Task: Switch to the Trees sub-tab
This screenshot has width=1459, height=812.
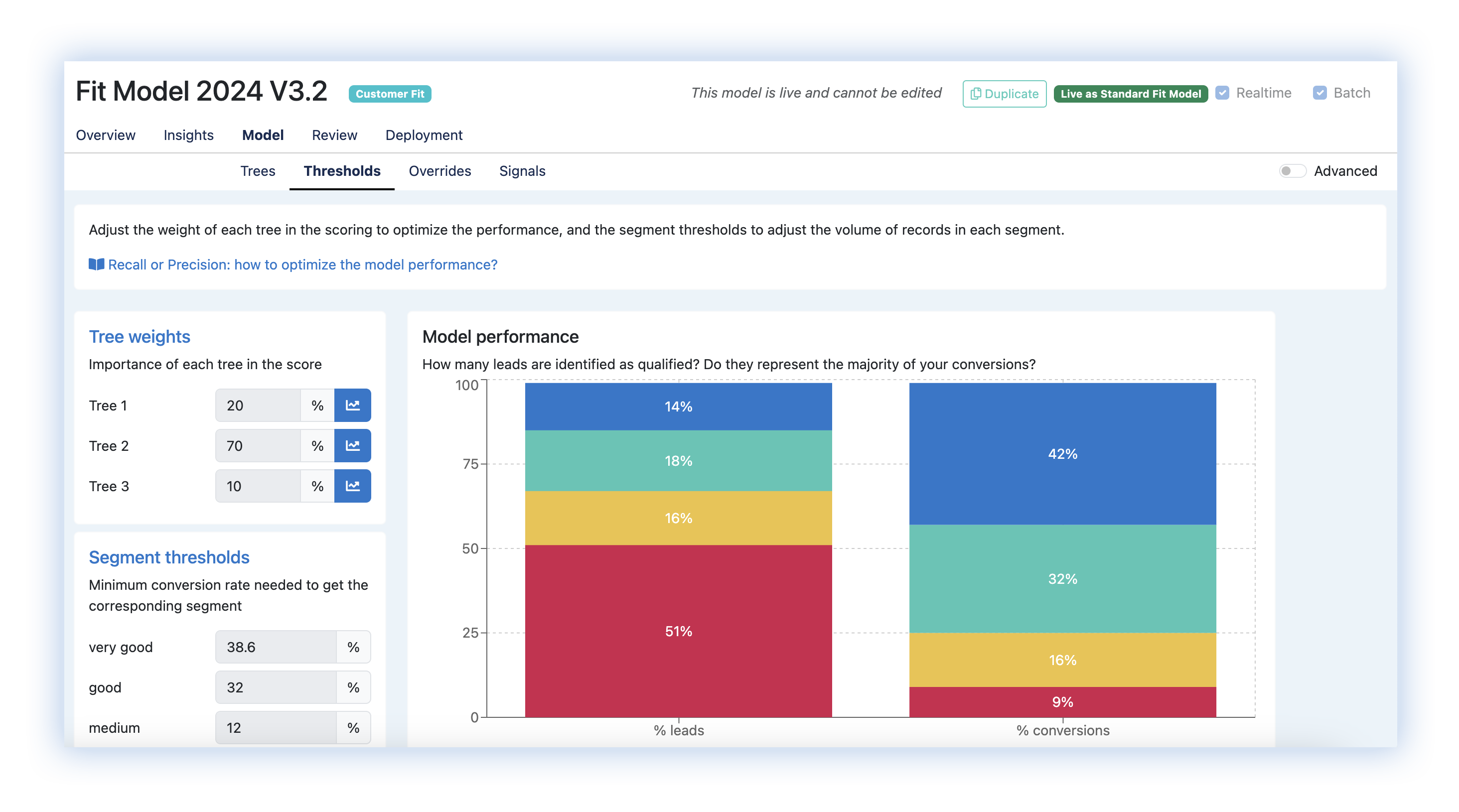Action: (x=258, y=171)
